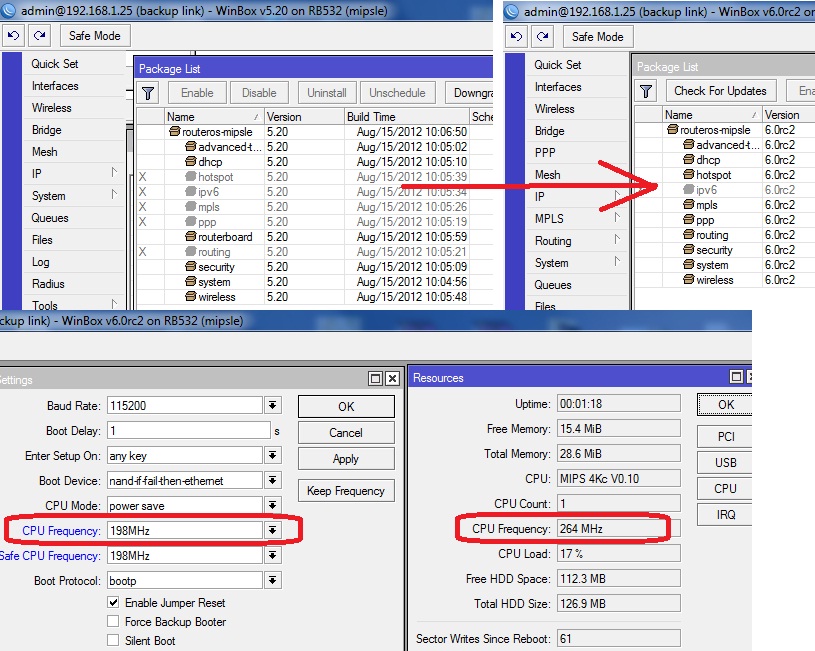Viewport: 815px width, 651px height.
Task: Open filter icon in v5.20 Package List
Action: click(148, 93)
